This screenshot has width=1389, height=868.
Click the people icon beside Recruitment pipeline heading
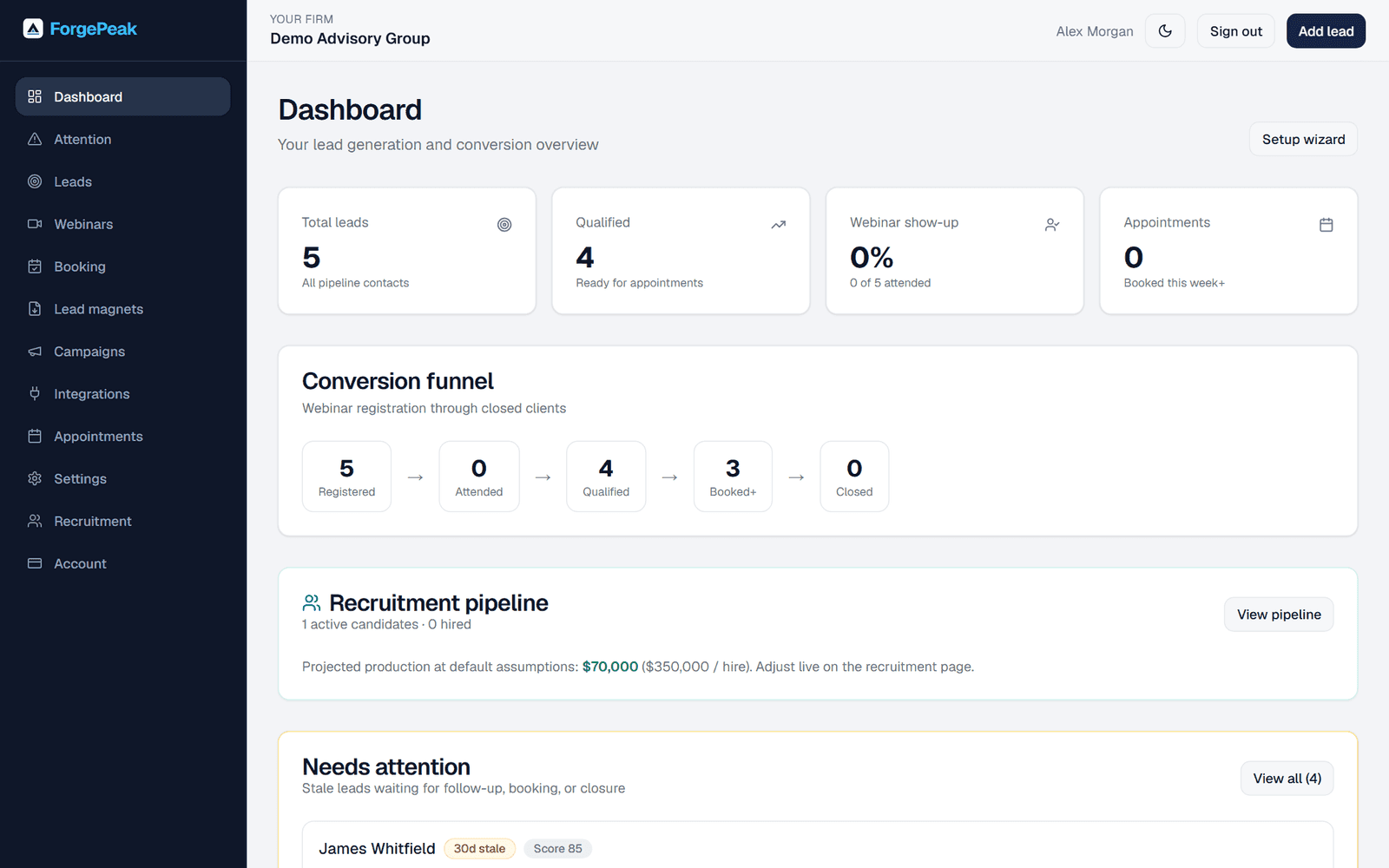[x=312, y=602]
